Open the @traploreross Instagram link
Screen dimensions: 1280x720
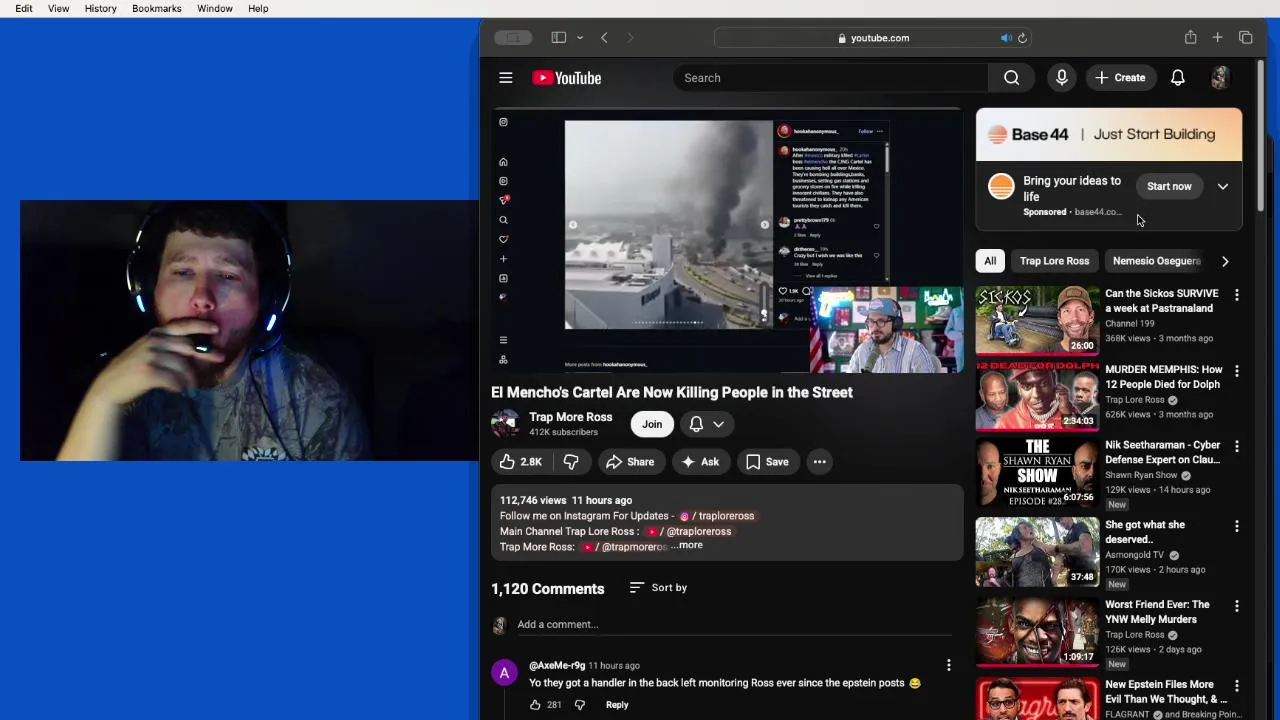point(717,516)
